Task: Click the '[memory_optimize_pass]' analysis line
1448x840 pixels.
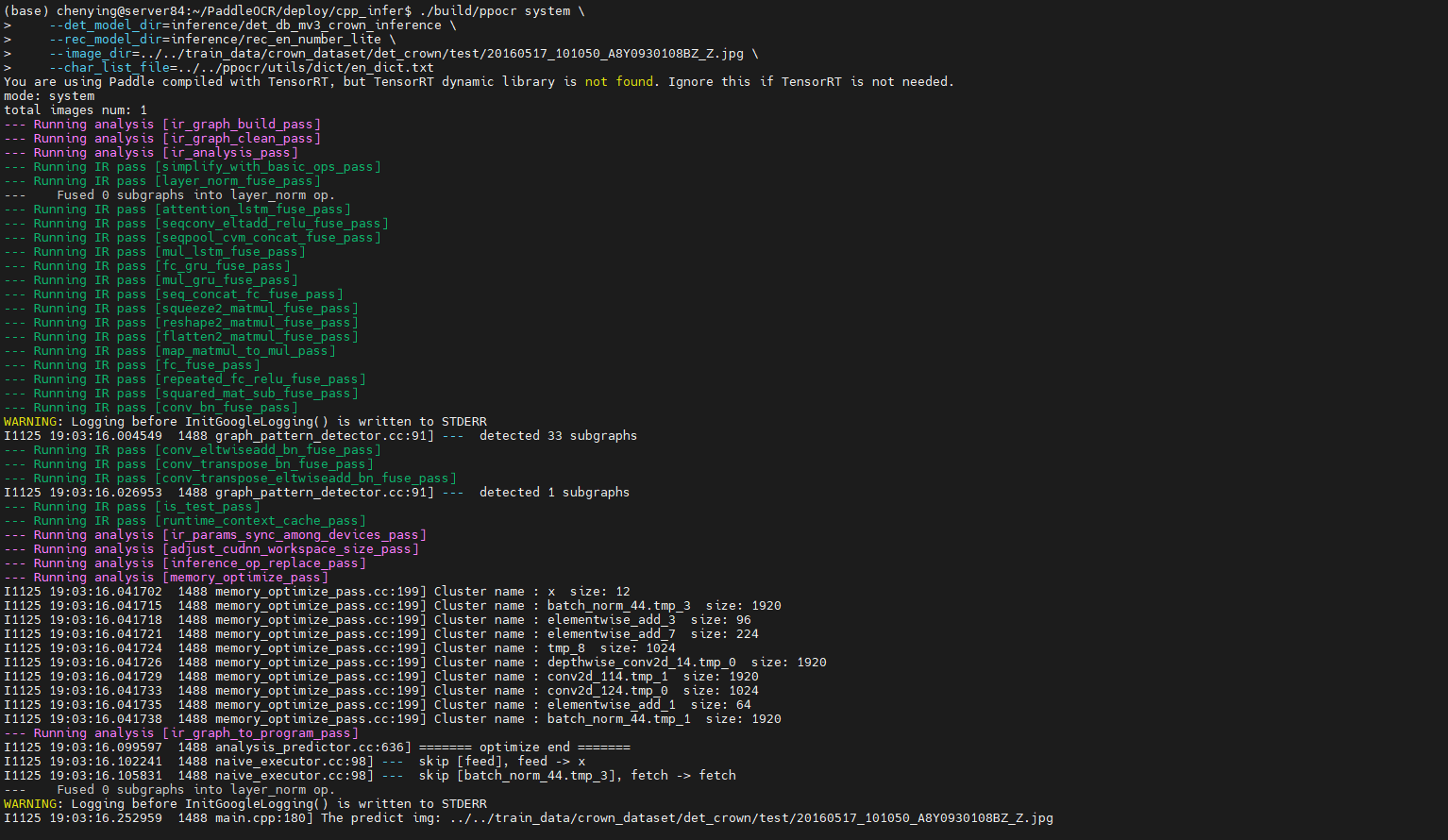Action: point(166,578)
